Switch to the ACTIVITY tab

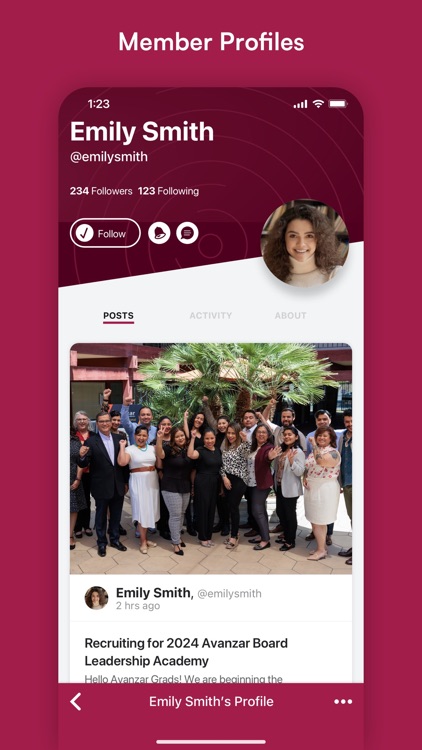pyautogui.click(x=211, y=316)
